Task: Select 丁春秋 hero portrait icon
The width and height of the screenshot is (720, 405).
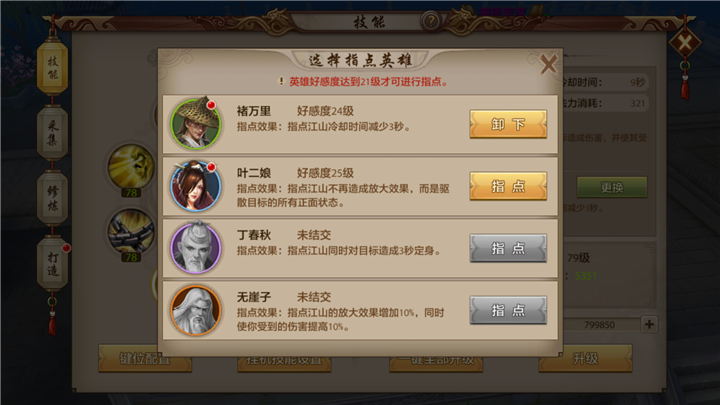Action: tap(196, 248)
